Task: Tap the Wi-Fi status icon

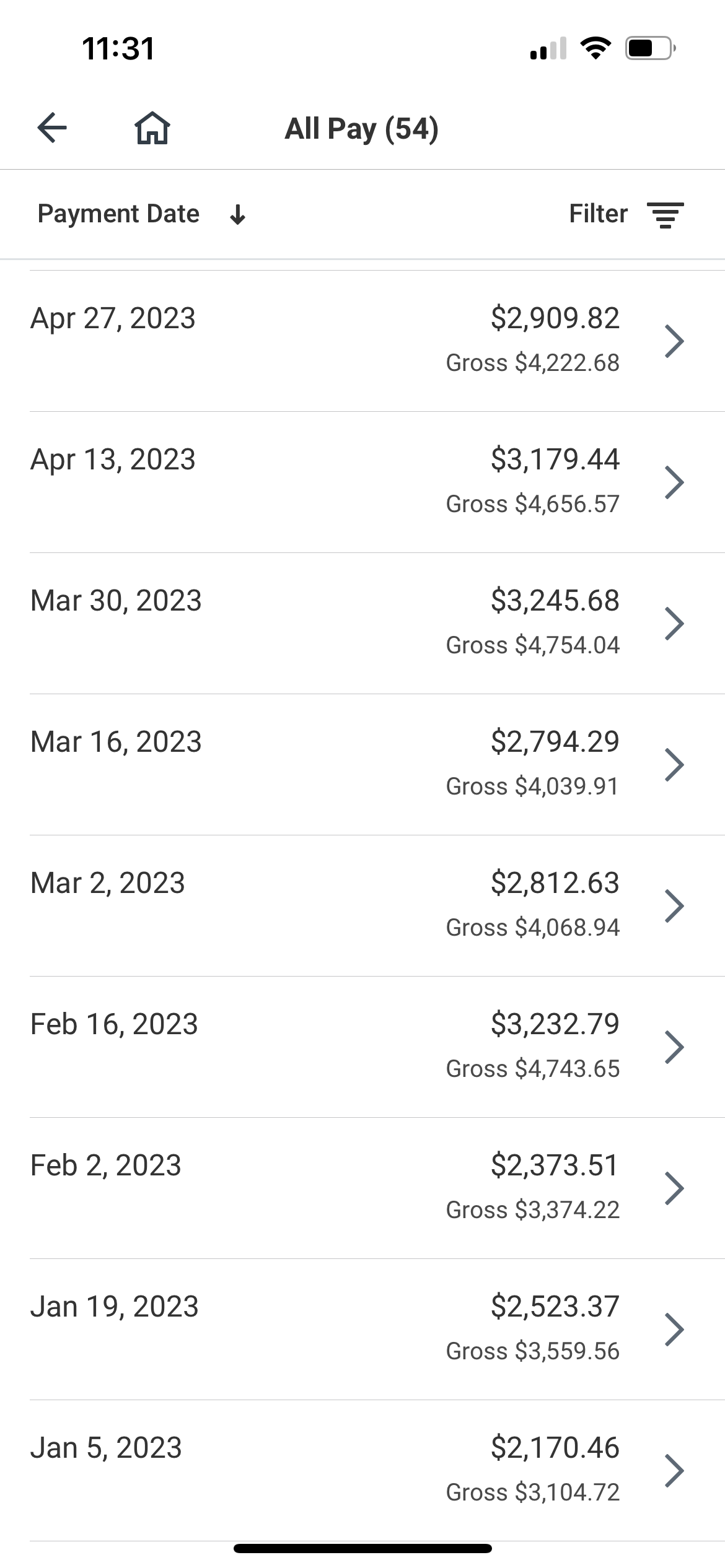Action: pos(595,48)
